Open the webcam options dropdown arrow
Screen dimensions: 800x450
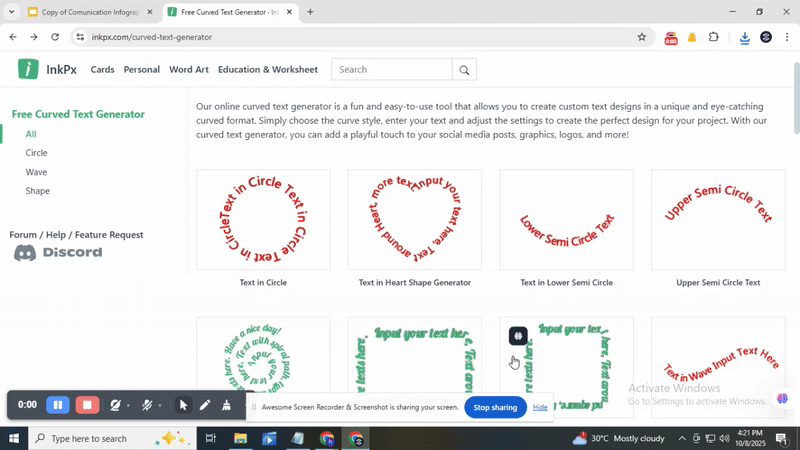coord(129,406)
